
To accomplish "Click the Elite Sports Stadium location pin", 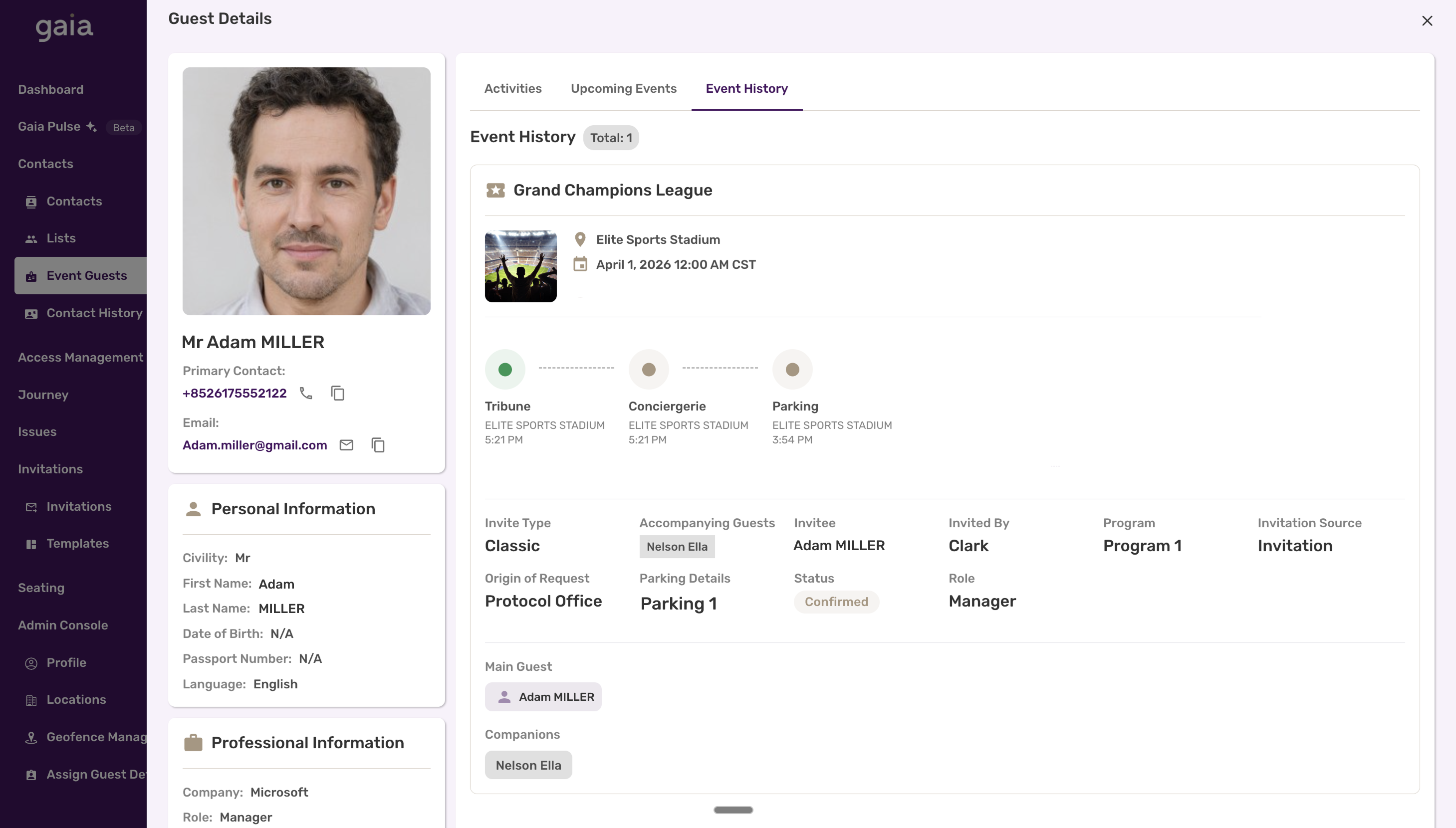I will (580, 239).
